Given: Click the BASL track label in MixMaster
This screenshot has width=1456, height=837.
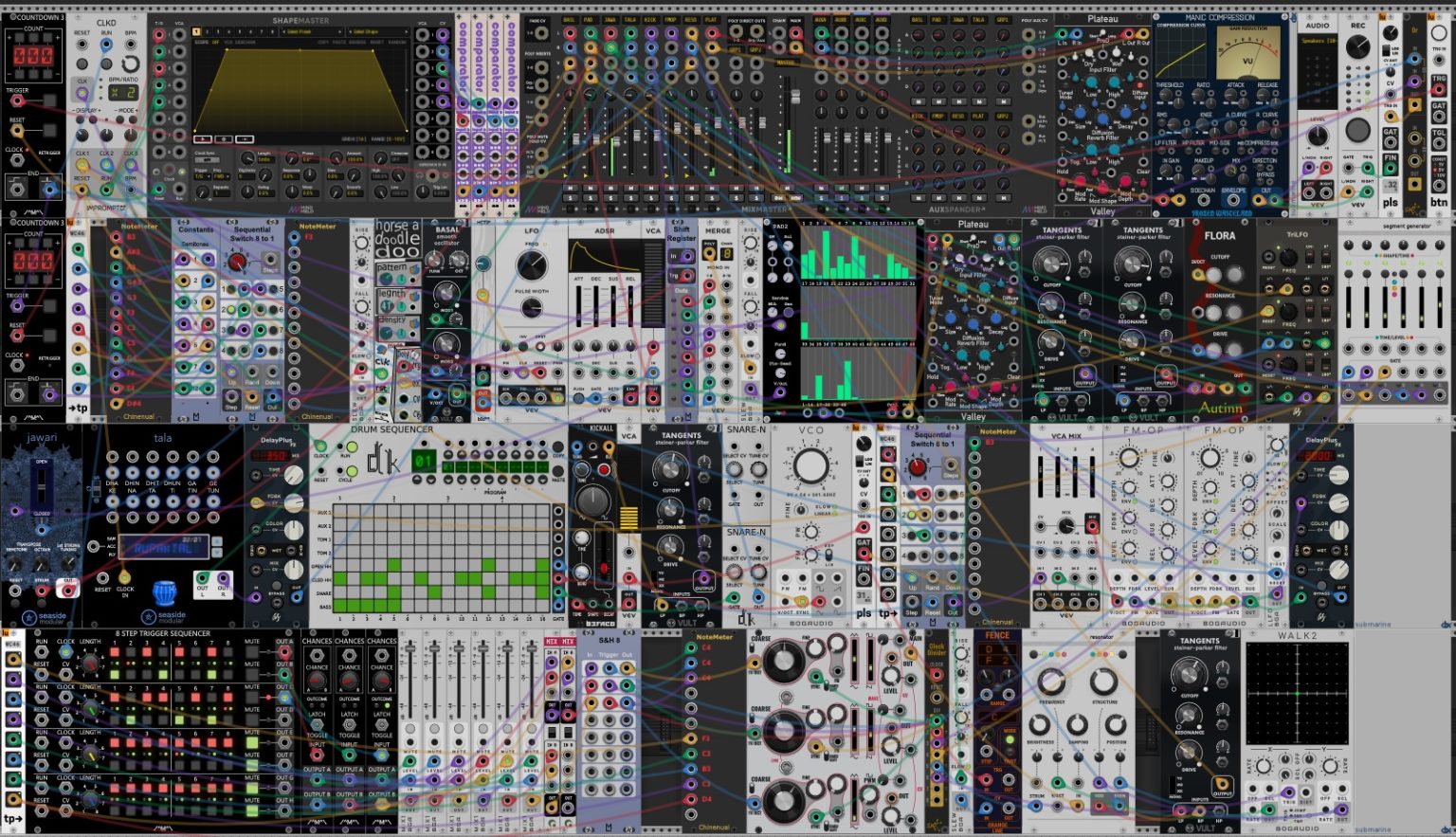Looking at the screenshot, I should click(x=570, y=20).
